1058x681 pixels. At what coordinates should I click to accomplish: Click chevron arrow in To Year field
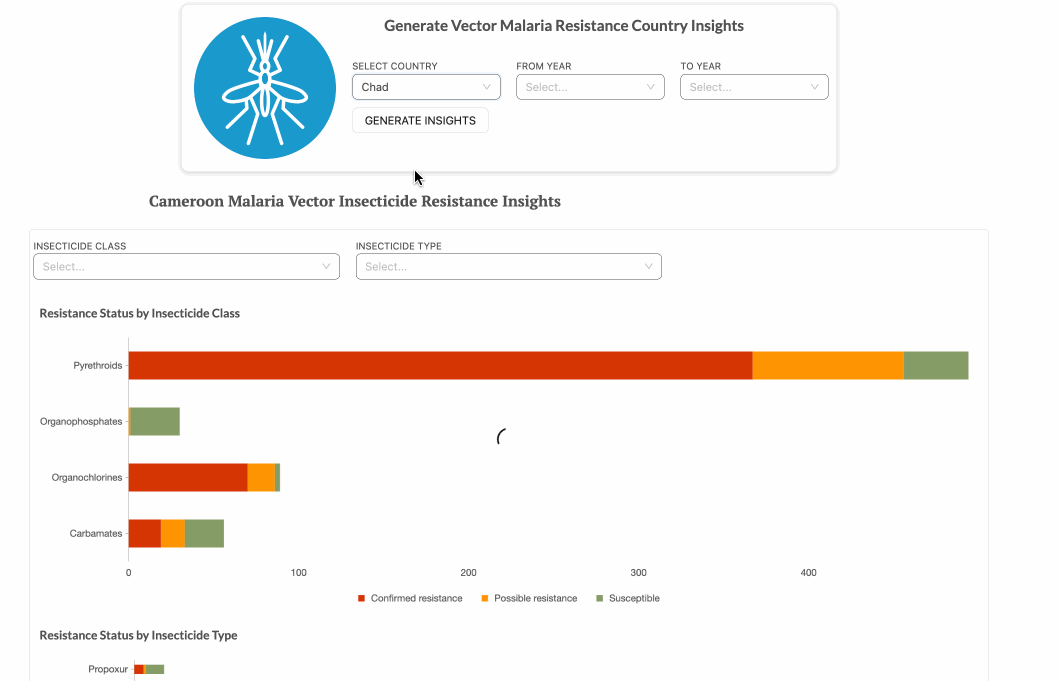pos(814,87)
